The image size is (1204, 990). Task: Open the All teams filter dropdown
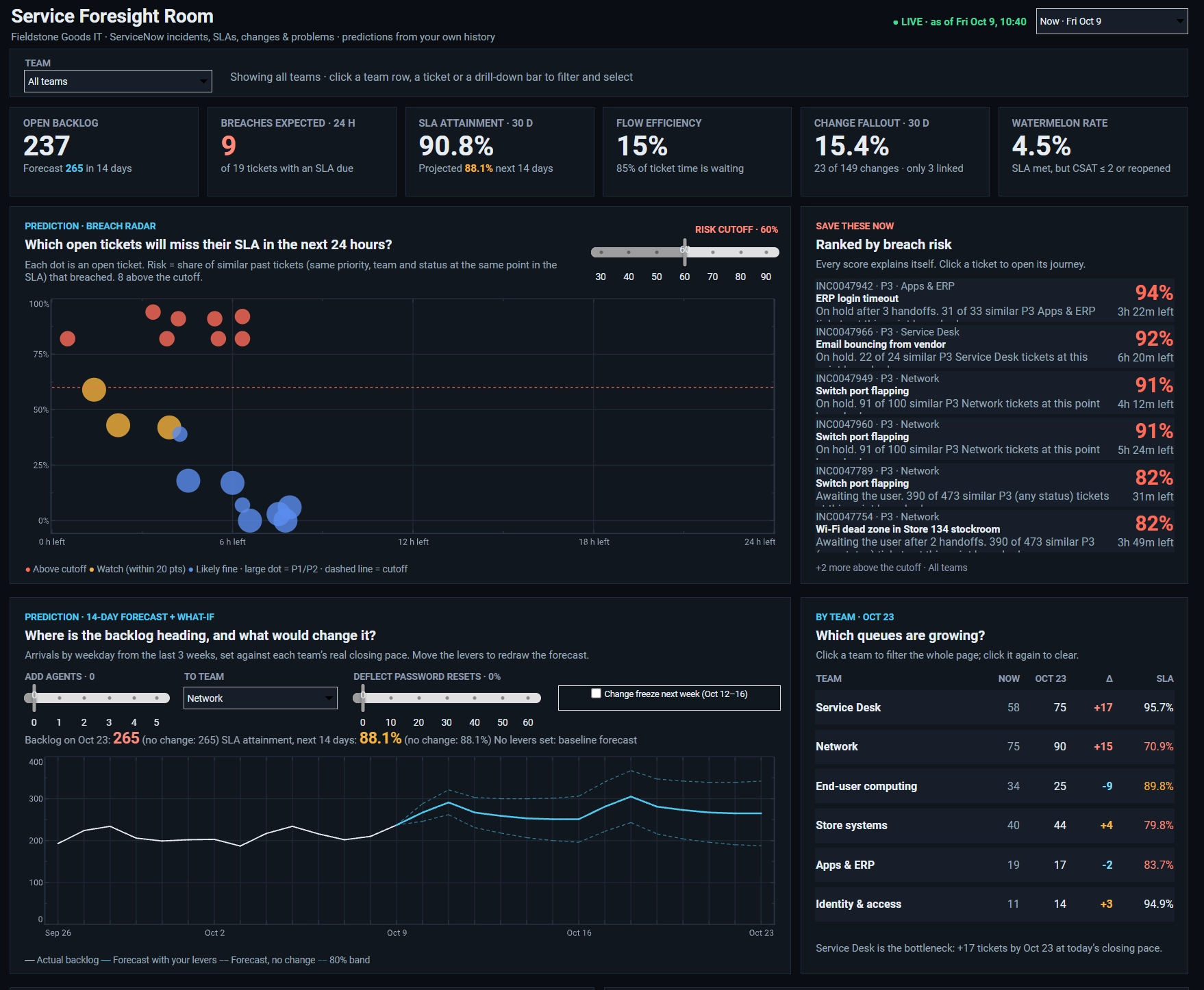(x=118, y=81)
